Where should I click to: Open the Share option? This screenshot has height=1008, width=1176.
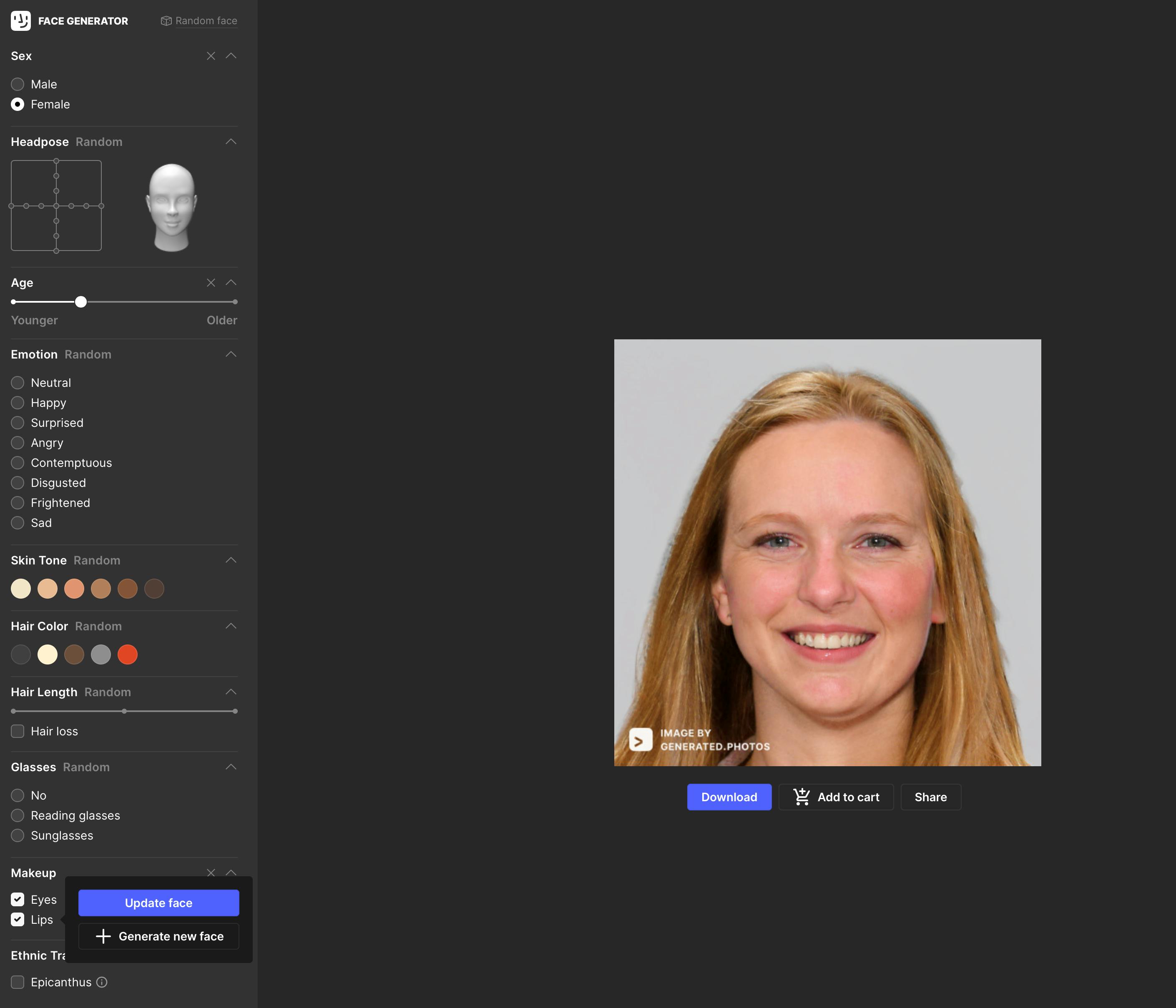click(930, 797)
